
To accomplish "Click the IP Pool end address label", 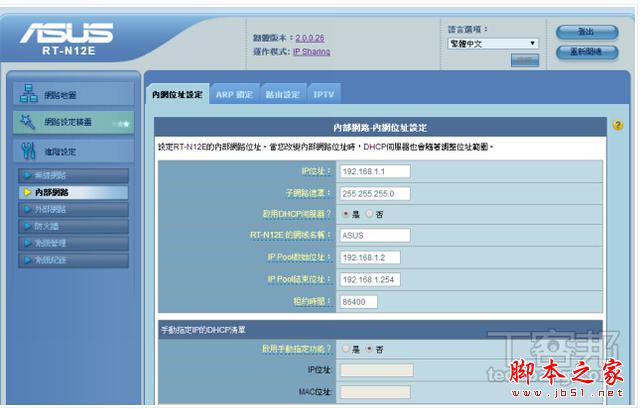I will pyautogui.click(x=299, y=279).
